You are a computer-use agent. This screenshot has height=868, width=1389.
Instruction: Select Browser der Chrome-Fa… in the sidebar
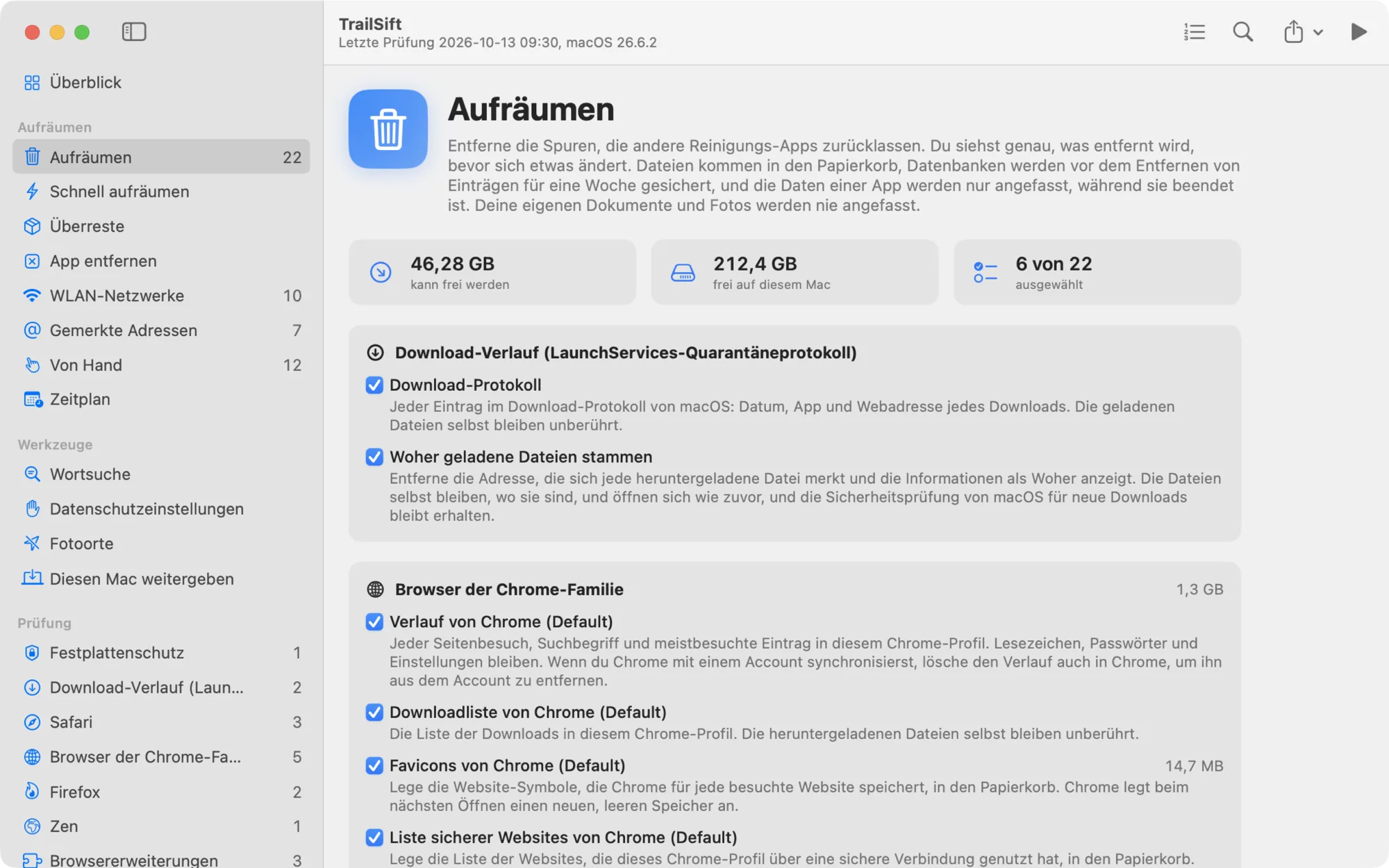[161, 757]
